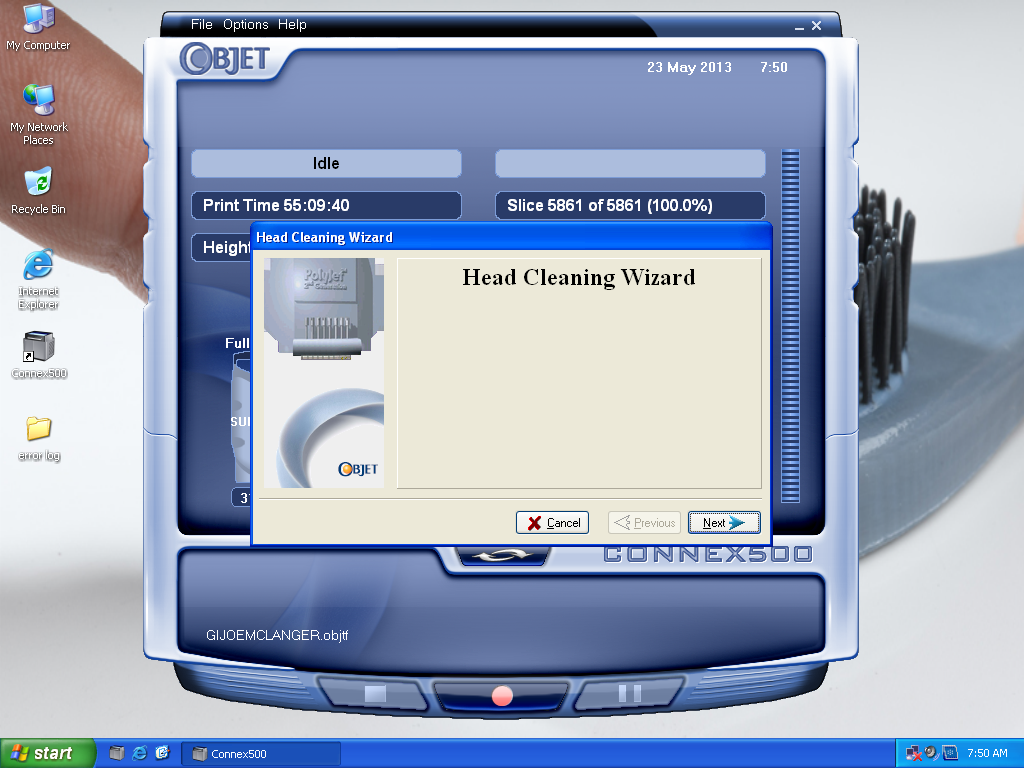
Task: Close the Objet application window
Action: pyautogui.click(x=816, y=25)
